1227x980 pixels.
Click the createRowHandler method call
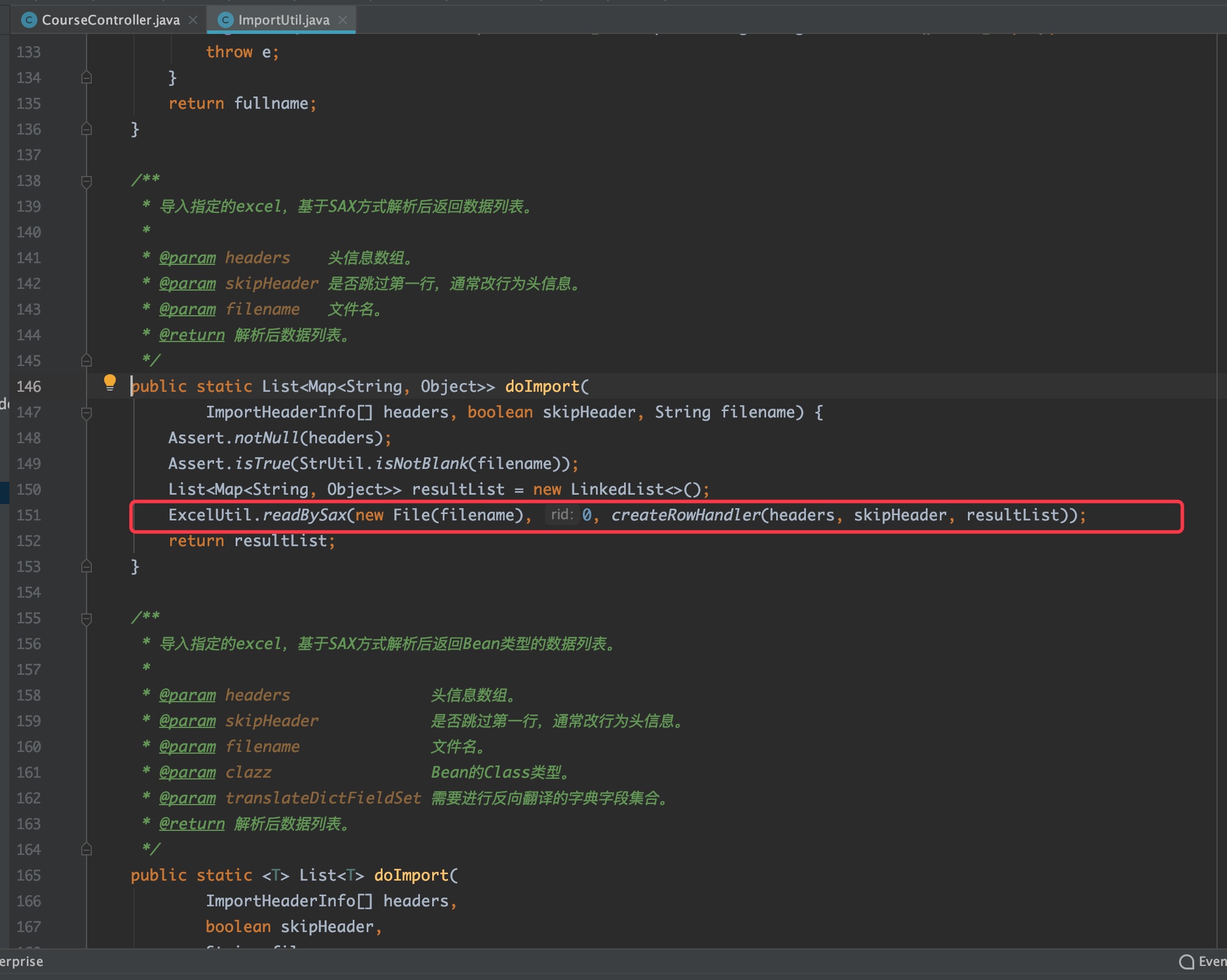click(x=685, y=515)
